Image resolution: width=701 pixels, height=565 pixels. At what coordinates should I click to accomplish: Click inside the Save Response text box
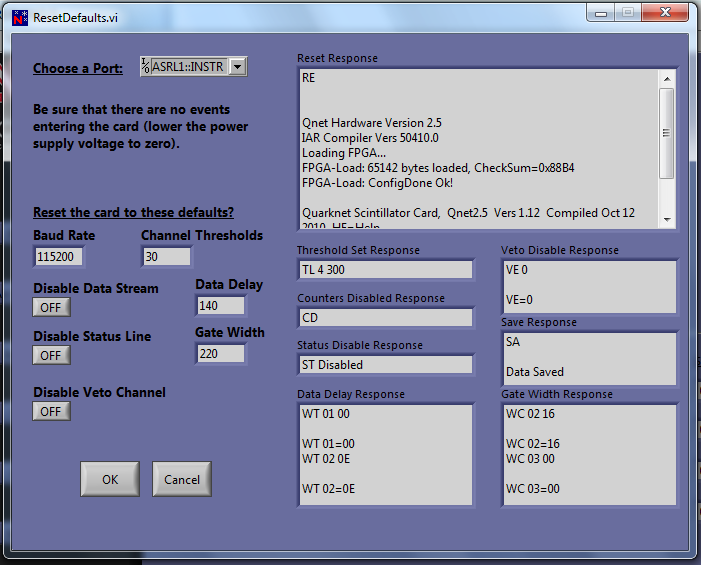coord(589,358)
